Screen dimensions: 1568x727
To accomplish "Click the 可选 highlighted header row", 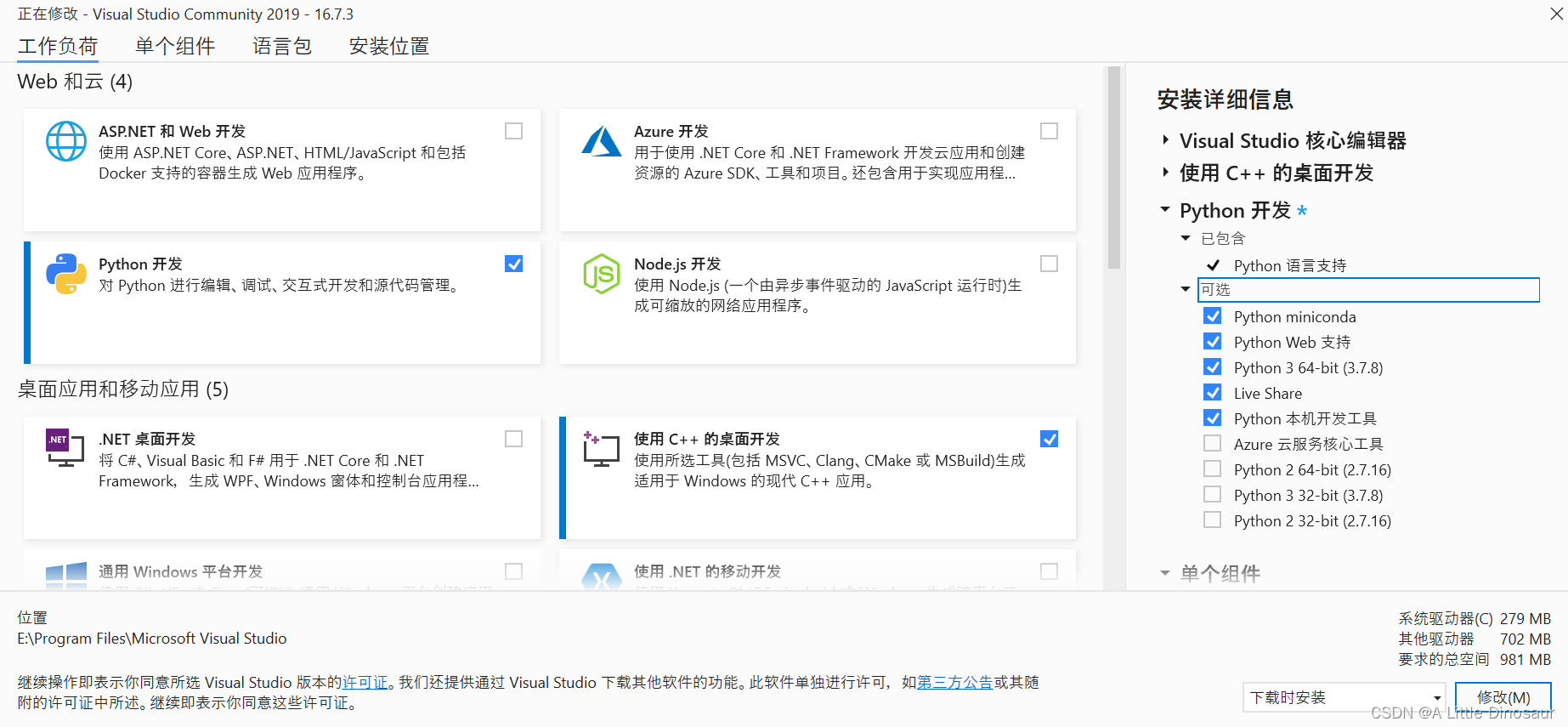I will coord(1368,289).
